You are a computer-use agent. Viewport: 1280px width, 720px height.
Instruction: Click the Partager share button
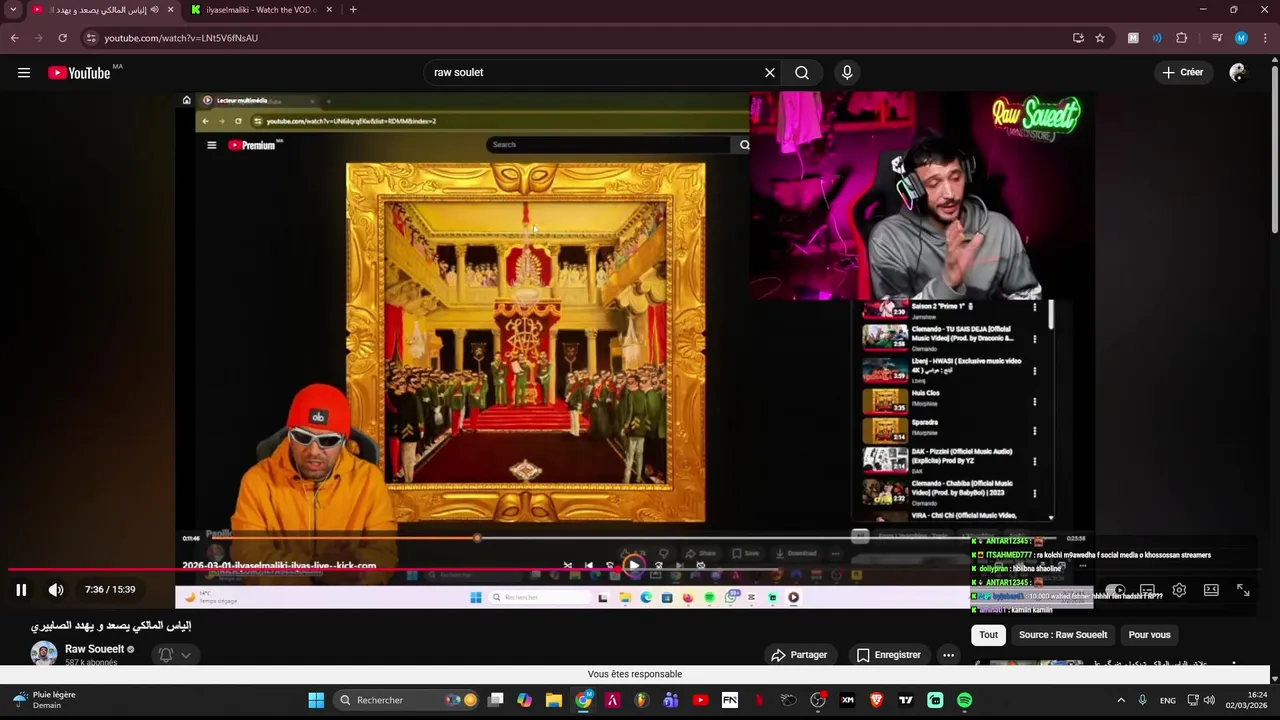799,655
